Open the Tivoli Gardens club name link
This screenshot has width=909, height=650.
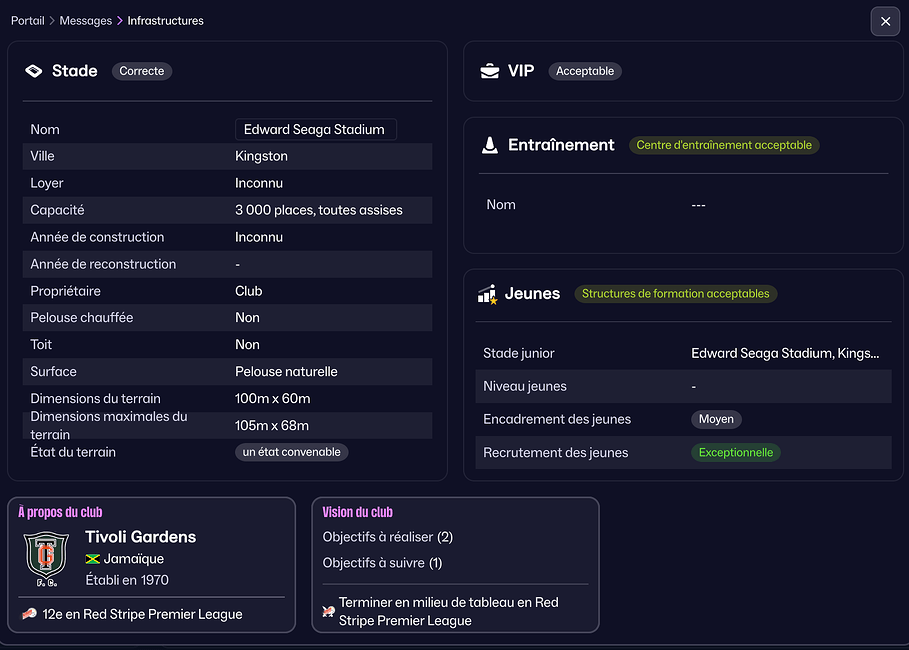(140, 537)
